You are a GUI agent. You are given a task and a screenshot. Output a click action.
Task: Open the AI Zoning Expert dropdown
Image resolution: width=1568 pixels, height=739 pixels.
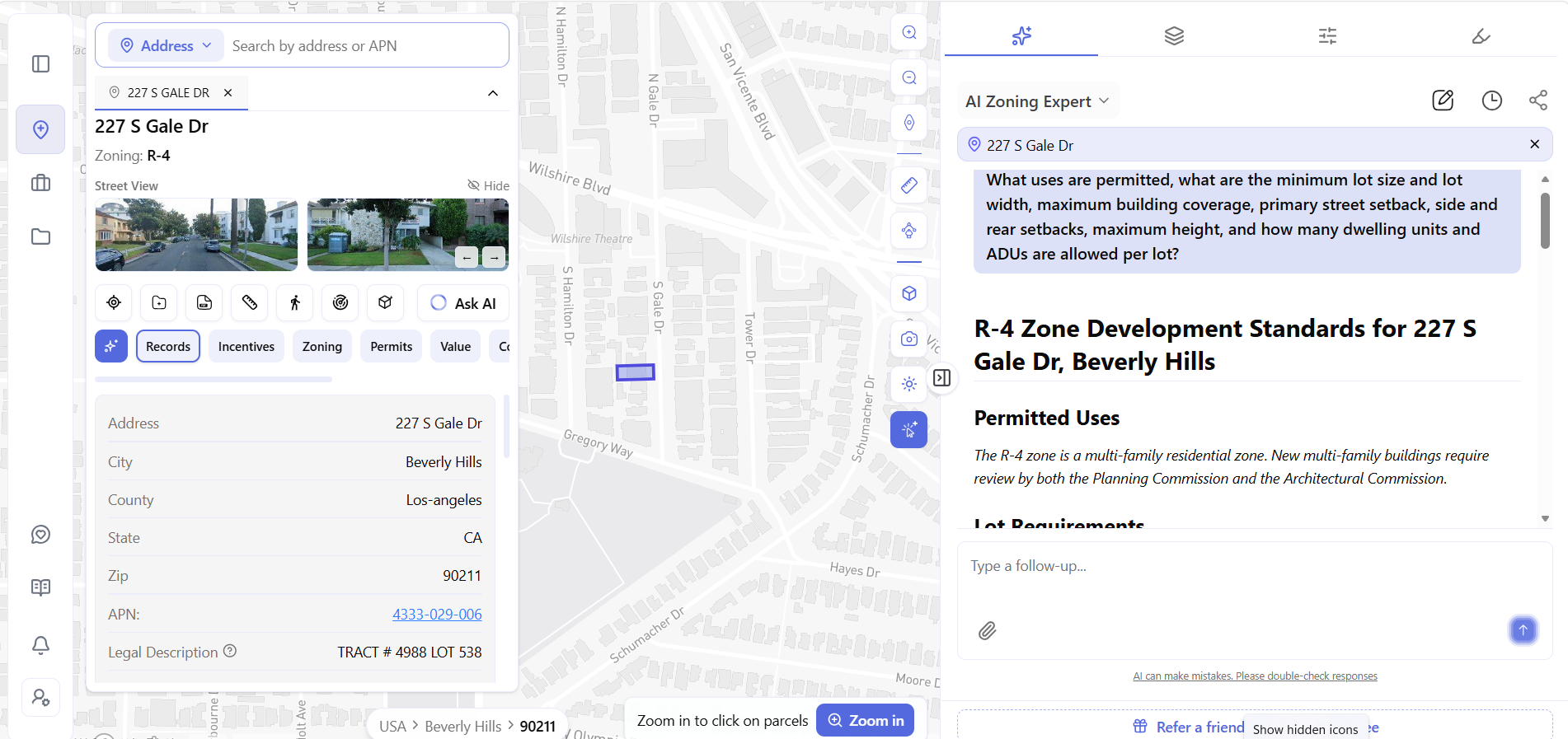pos(1038,101)
